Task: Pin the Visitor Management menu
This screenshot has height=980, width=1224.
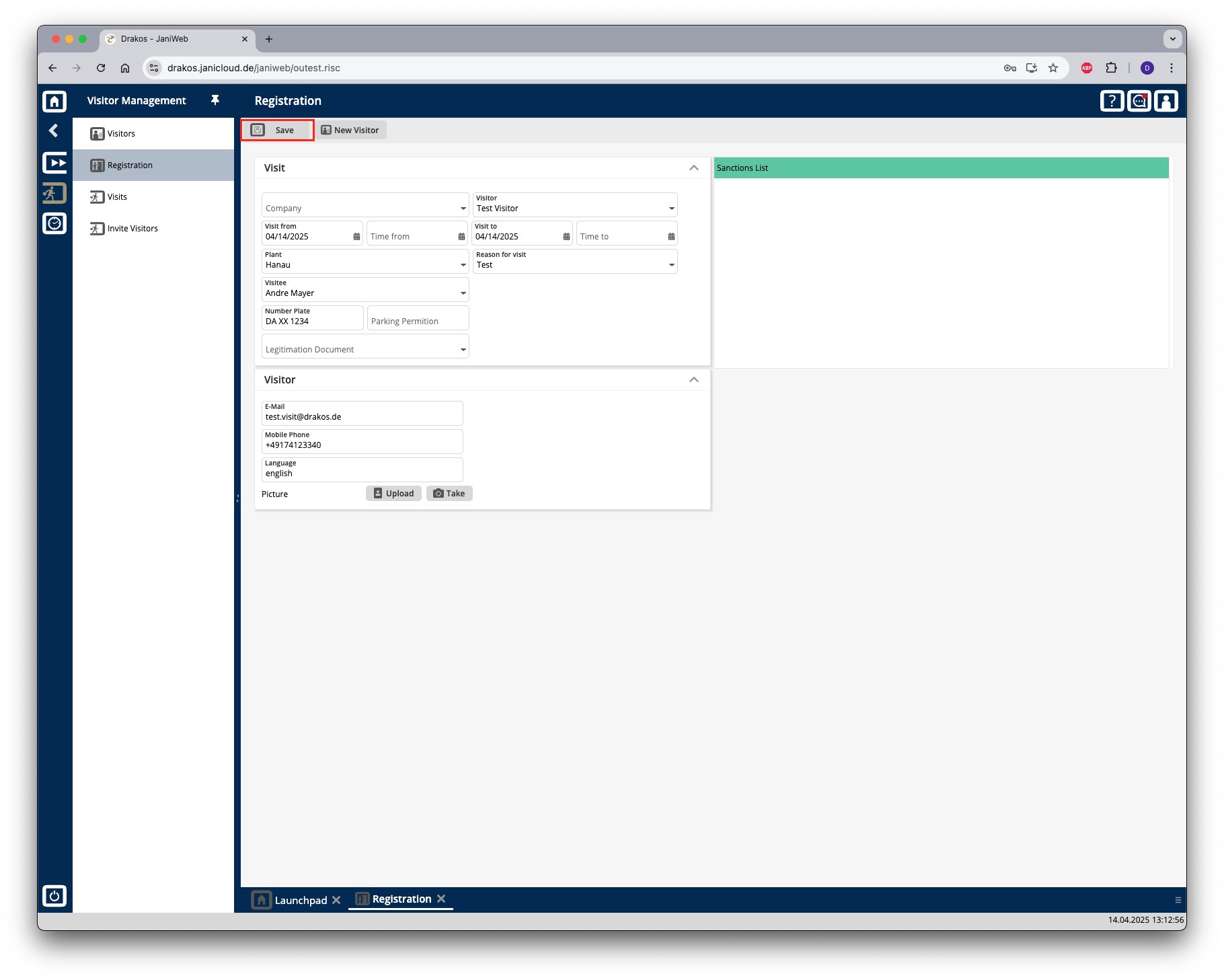Action: pos(215,100)
